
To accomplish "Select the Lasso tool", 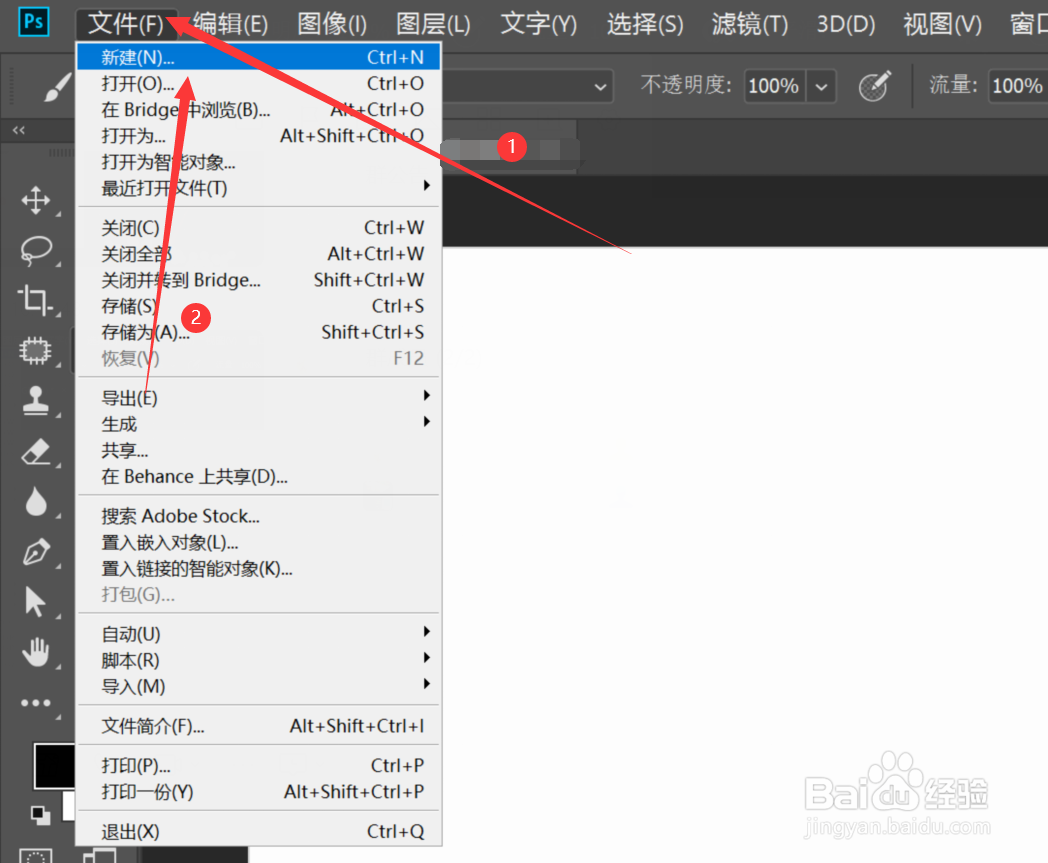I will point(37,251).
